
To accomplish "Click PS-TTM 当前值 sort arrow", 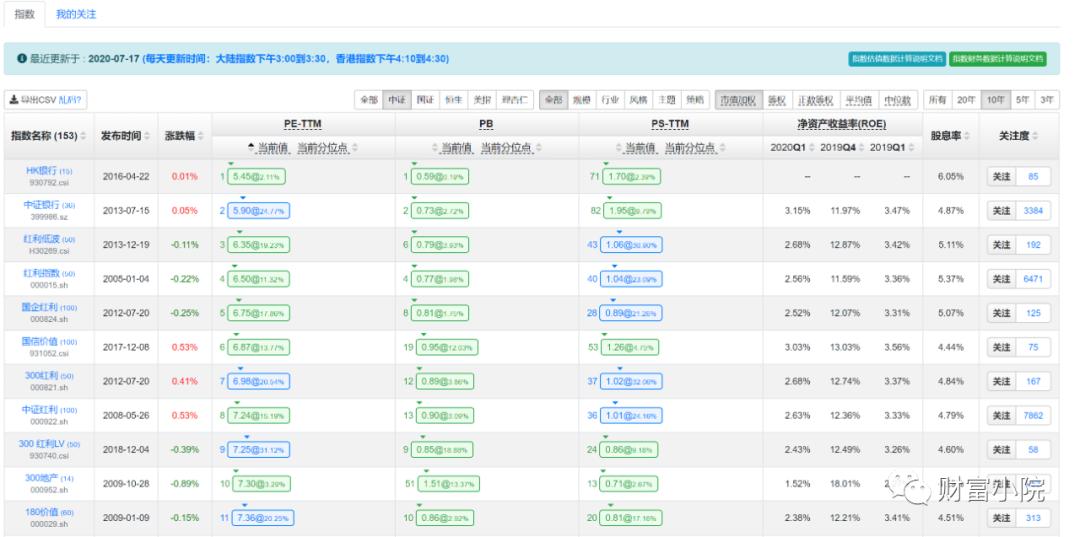I will click(x=619, y=149).
